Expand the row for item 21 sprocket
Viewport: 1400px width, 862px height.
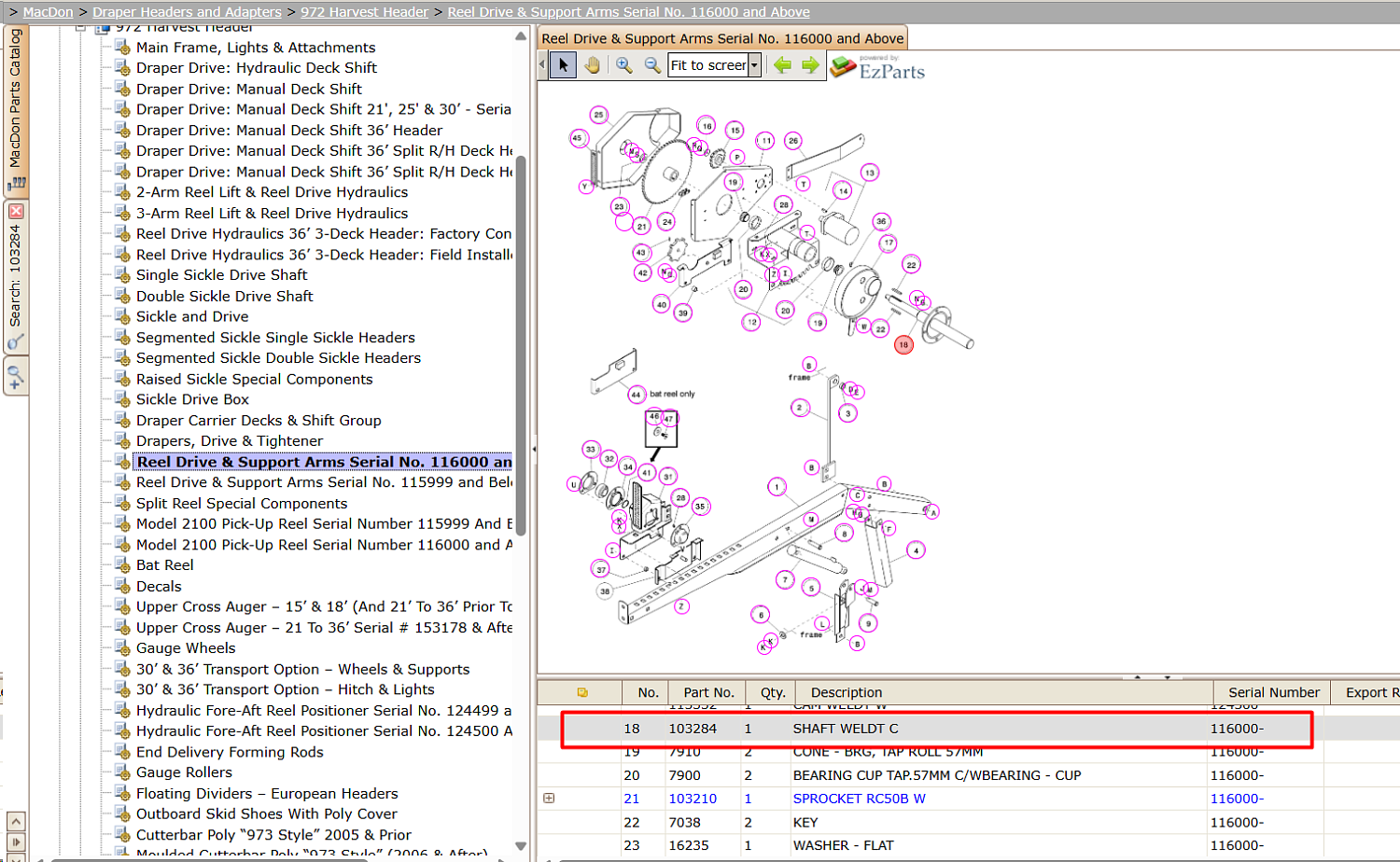[549, 799]
